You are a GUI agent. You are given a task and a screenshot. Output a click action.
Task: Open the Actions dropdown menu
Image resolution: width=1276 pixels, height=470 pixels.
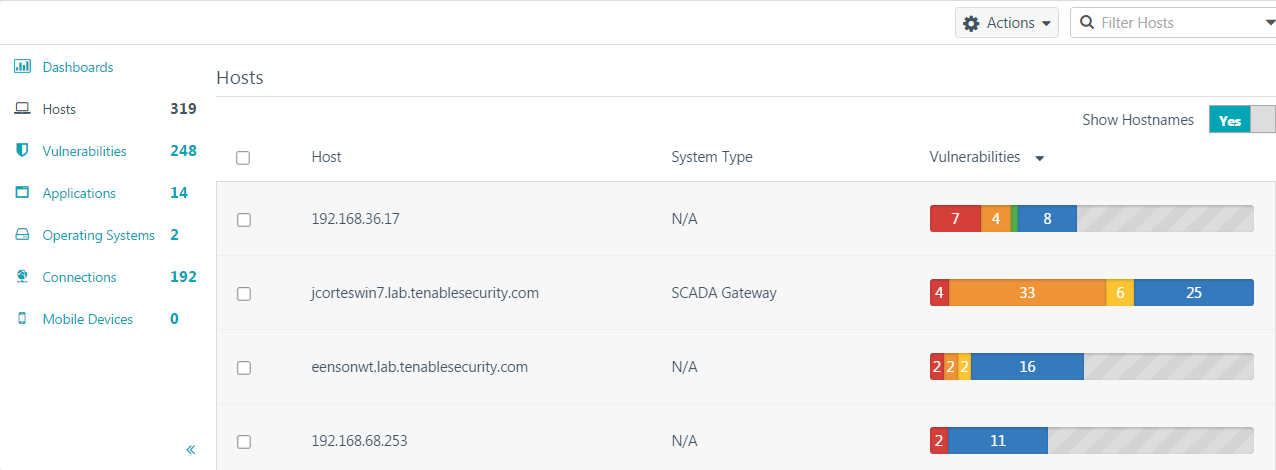[x=1007, y=23]
